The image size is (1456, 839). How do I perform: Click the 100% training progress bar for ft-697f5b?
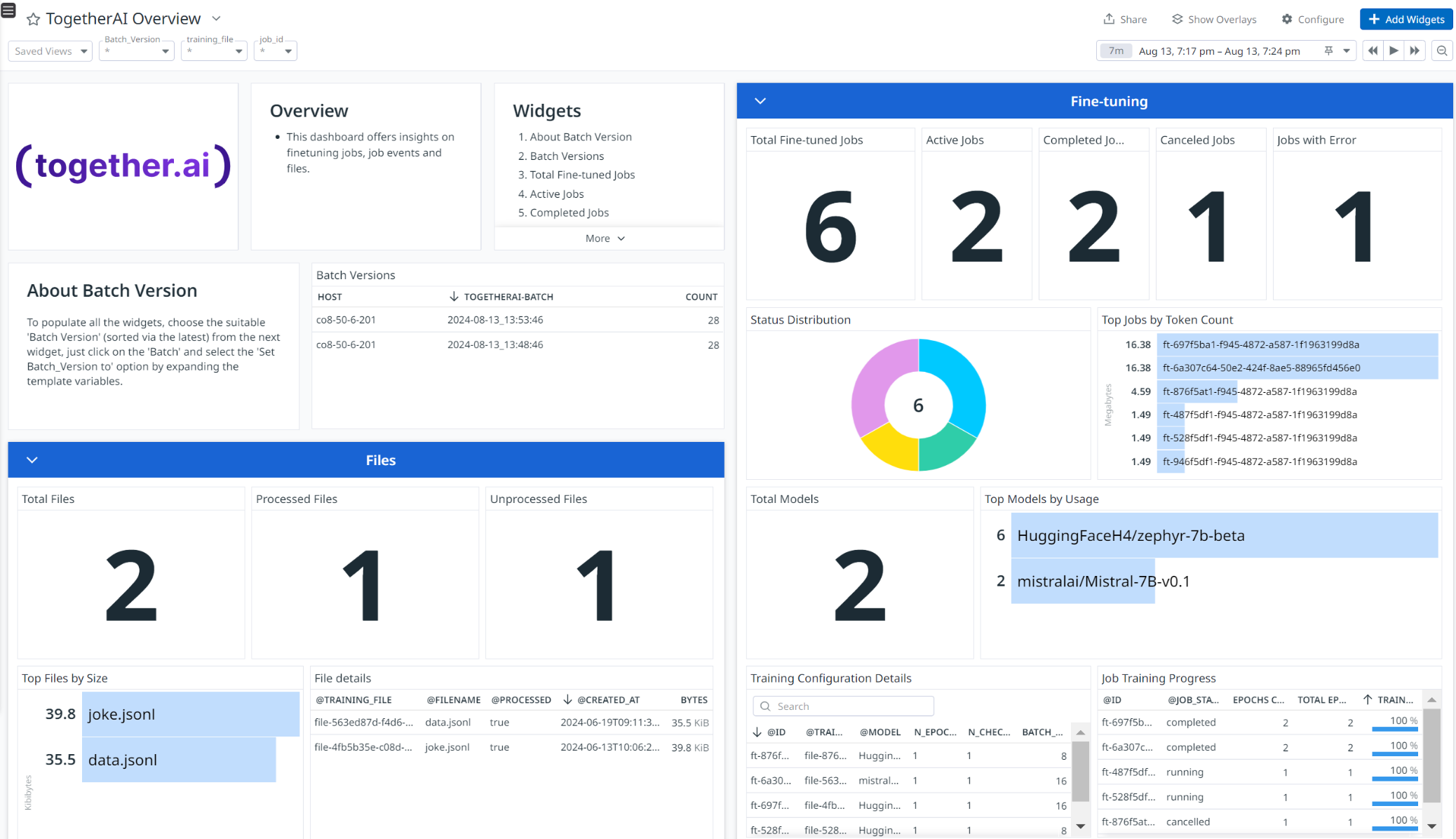tap(1394, 723)
